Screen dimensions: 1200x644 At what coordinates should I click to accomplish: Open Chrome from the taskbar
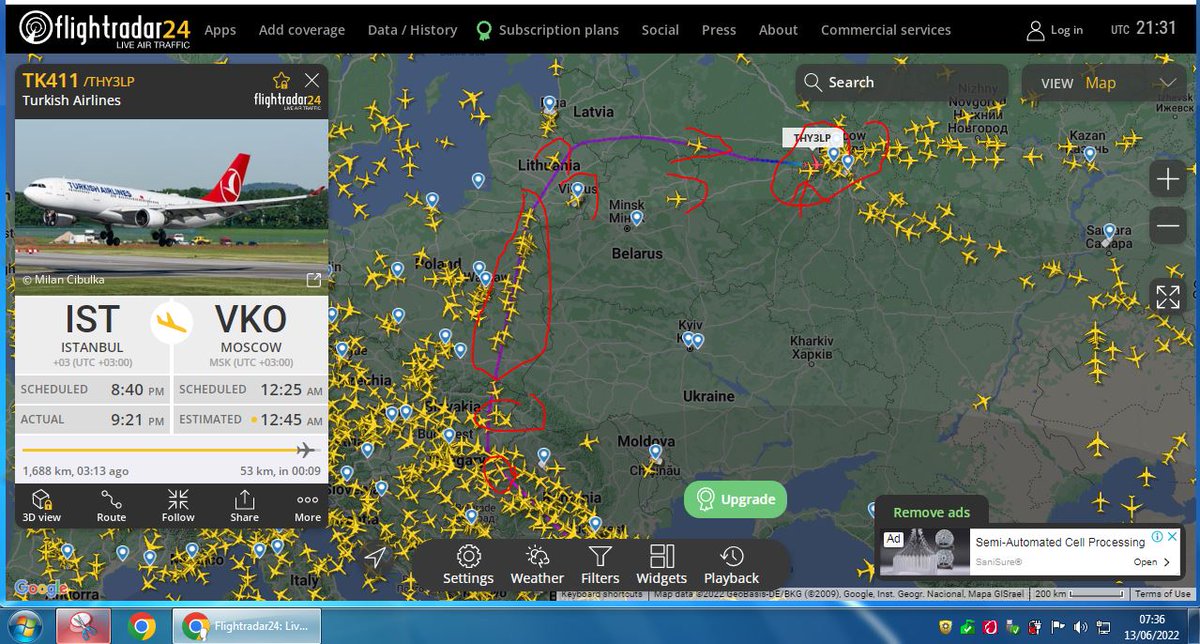pos(142,627)
